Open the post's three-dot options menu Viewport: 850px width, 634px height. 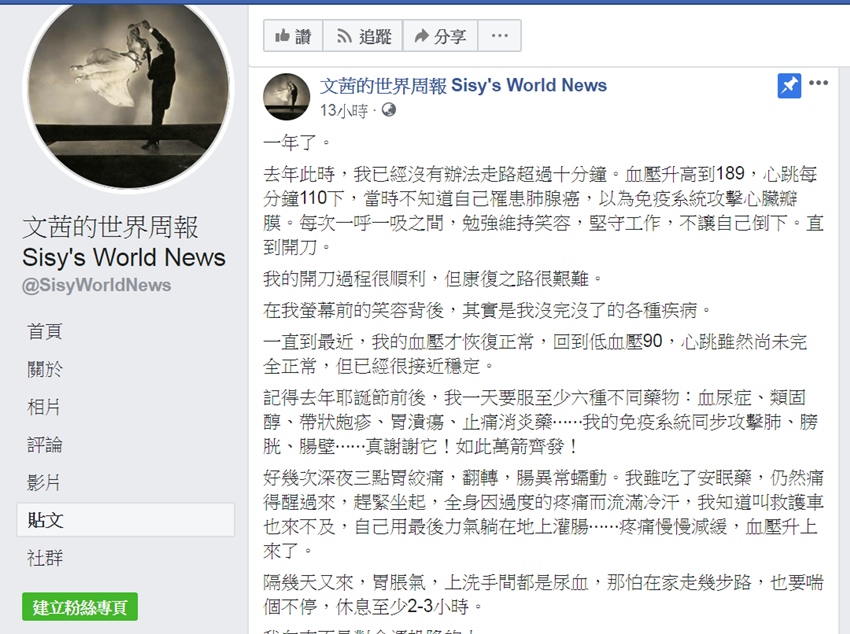[x=818, y=83]
